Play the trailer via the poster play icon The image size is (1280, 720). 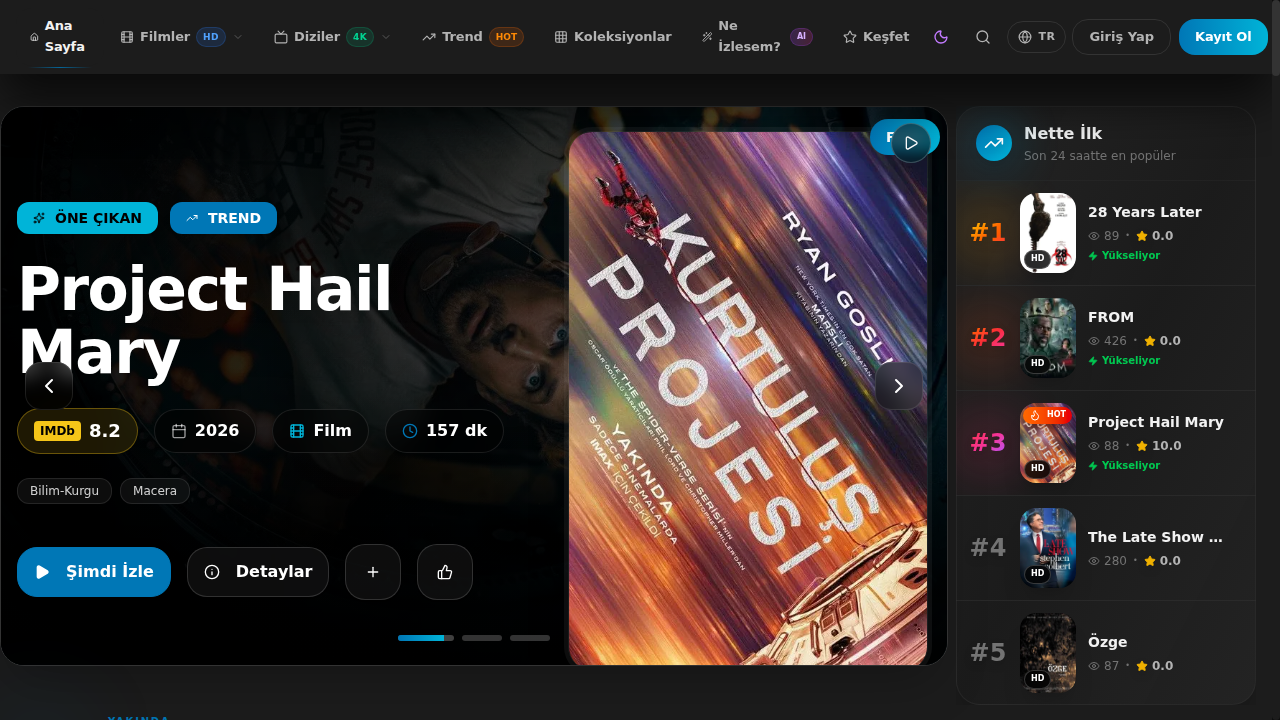911,143
